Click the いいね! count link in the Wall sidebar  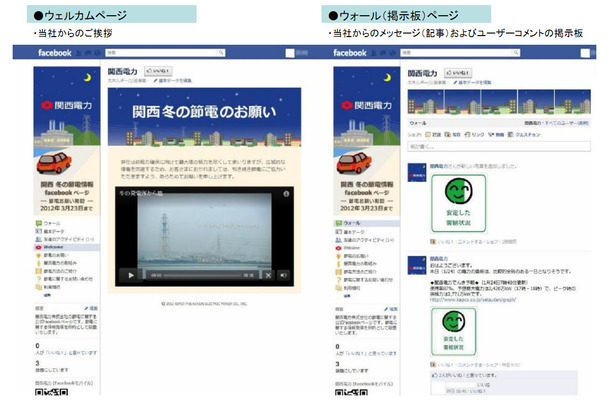tap(366, 353)
